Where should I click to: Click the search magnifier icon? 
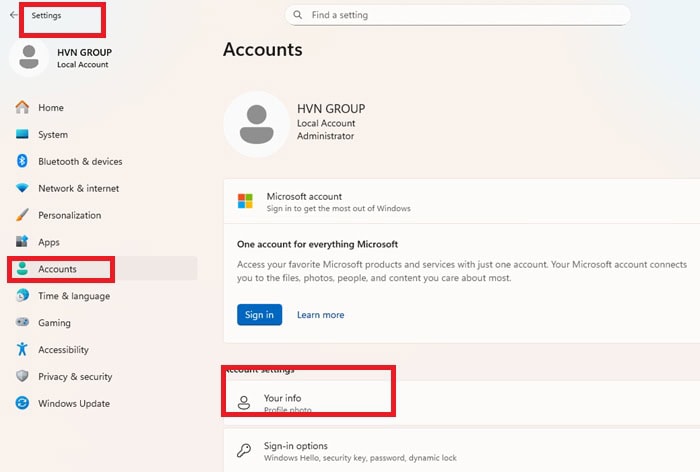[298, 15]
